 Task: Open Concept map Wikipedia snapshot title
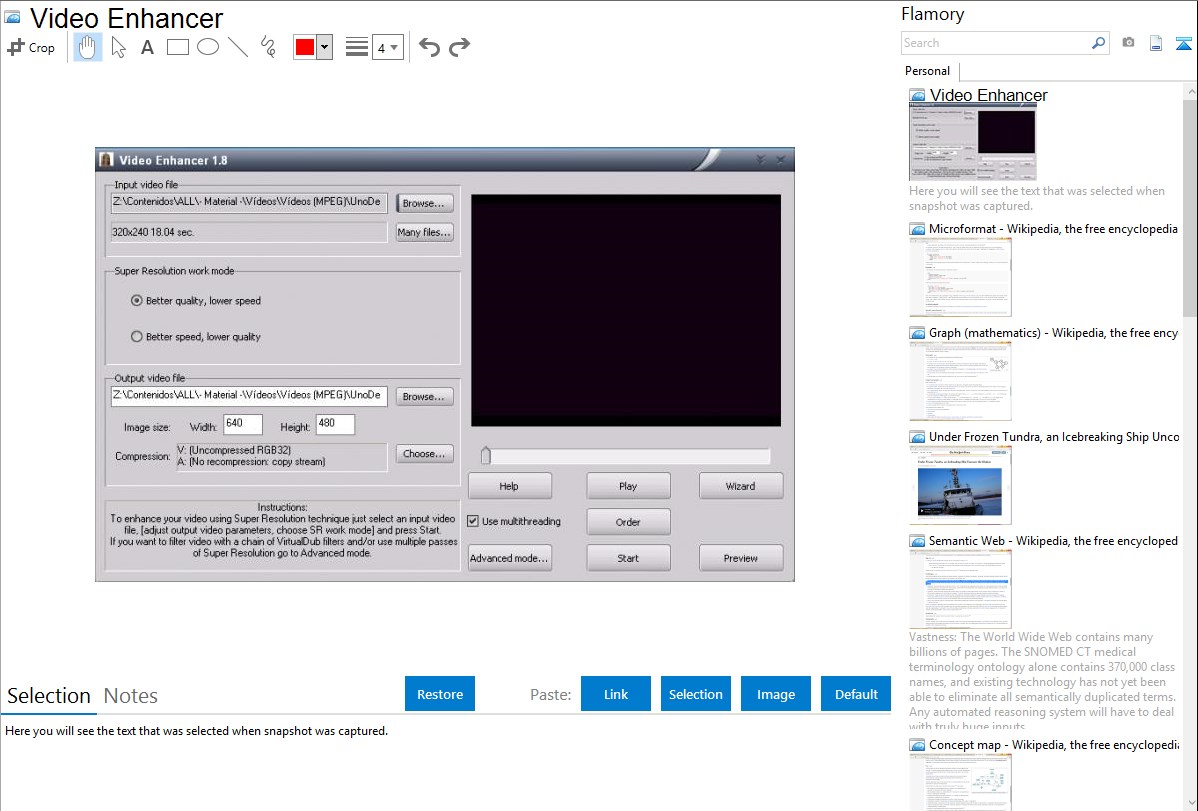[x=1053, y=745]
